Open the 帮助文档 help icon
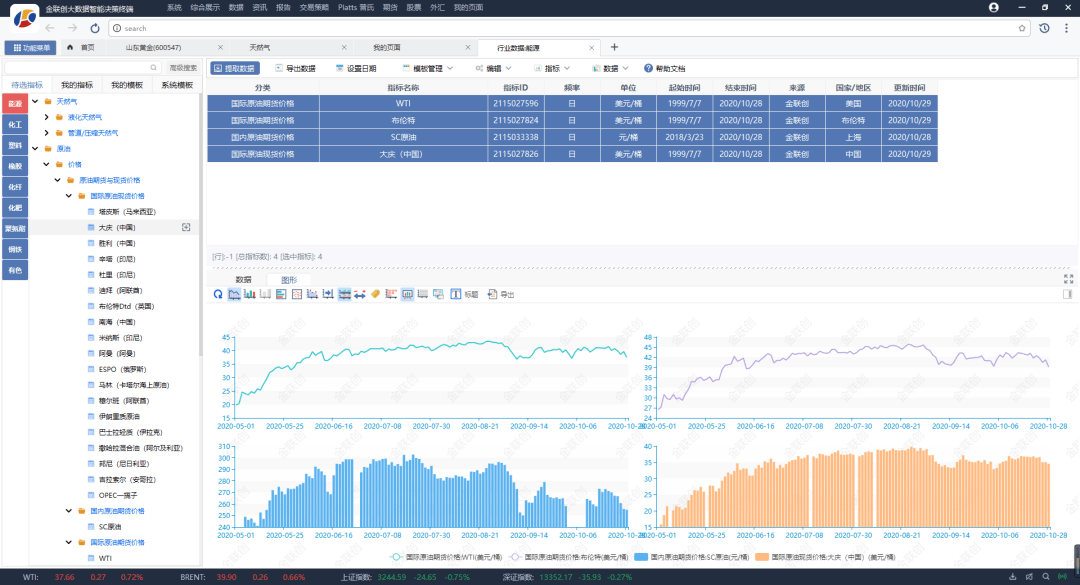1080x585 pixels. (648, 68)
